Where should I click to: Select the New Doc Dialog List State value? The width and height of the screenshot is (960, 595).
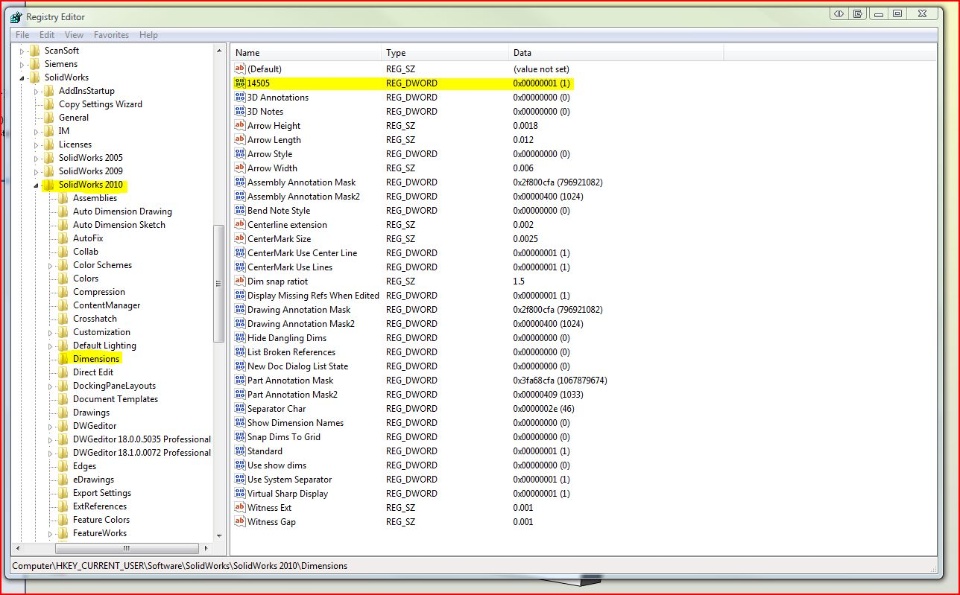click(298, 366)
